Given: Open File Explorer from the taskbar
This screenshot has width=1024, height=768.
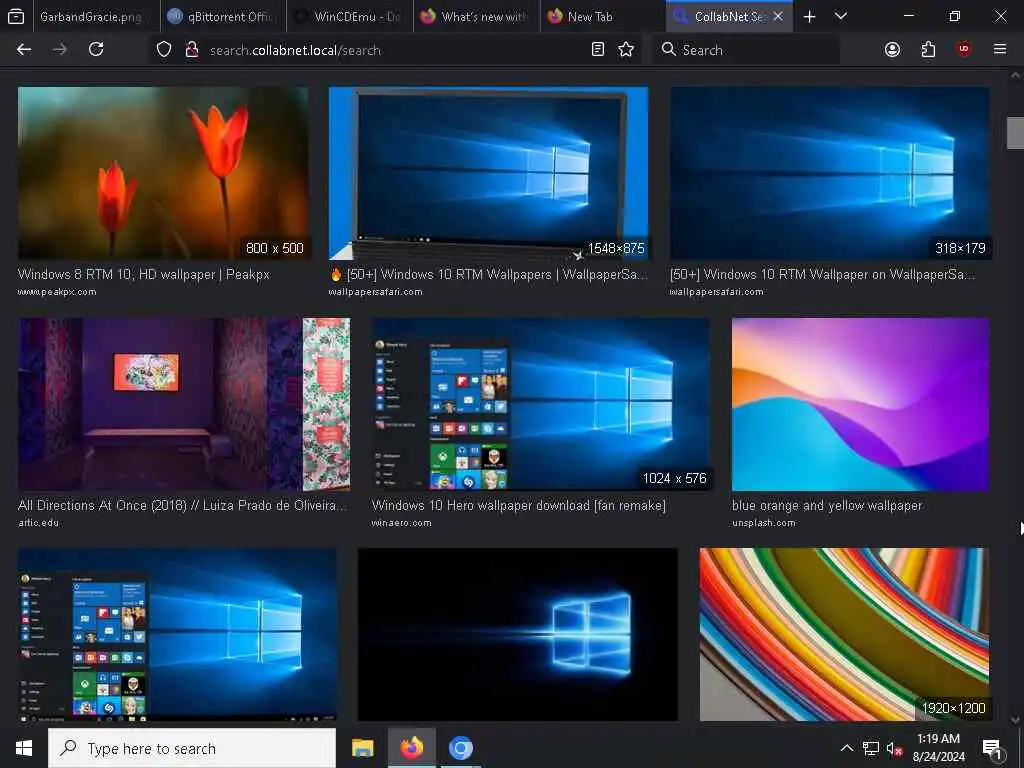Looking at the screenshot, I should (x=362, y=748).
